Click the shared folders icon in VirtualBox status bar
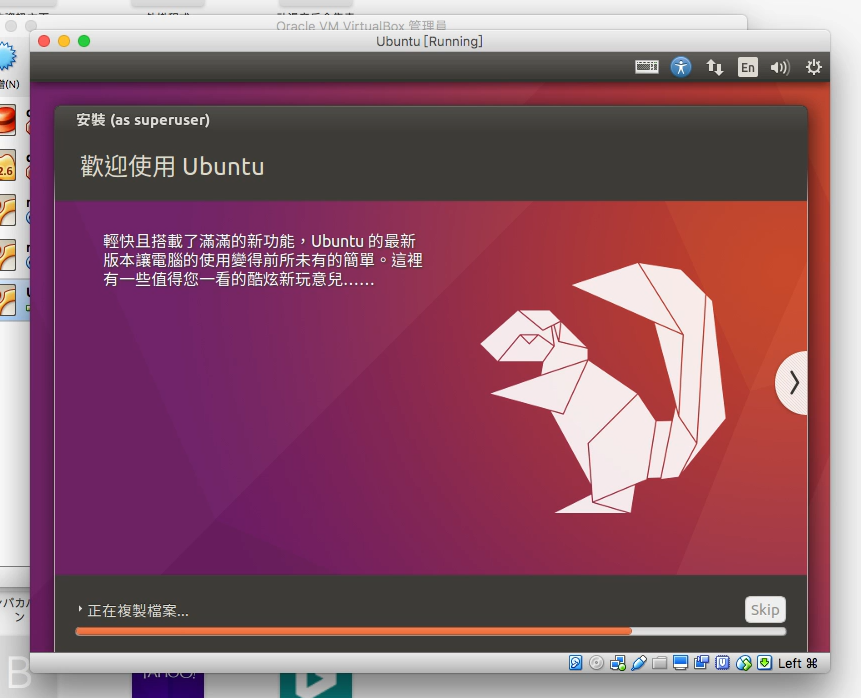This screenshot has height=698, width=861. click(659, 663)
